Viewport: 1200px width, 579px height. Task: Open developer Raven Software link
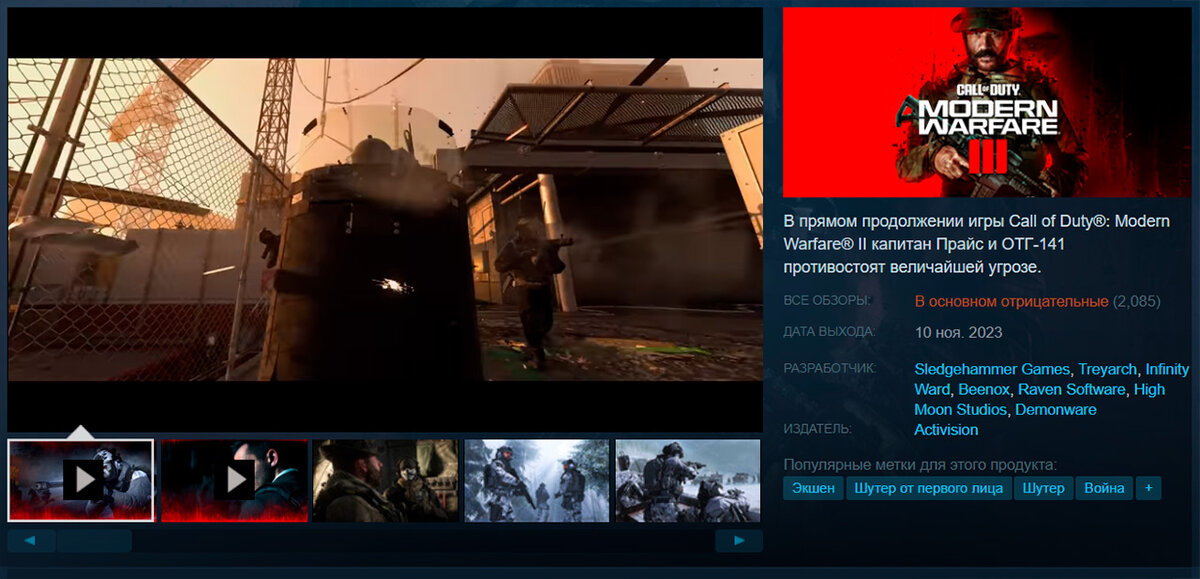point(1072,389)
